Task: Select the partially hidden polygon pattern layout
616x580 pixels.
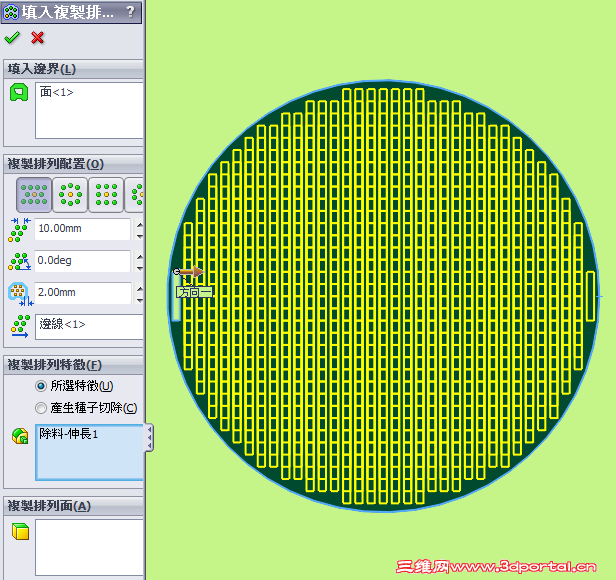Action: pyautogui.click(x=134, y=195)
